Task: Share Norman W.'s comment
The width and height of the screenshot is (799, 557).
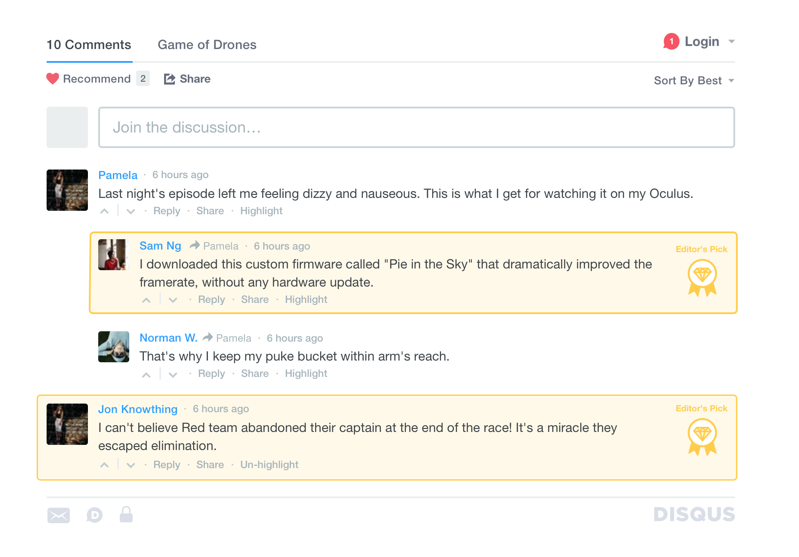Action: click(x=255, y=374)
